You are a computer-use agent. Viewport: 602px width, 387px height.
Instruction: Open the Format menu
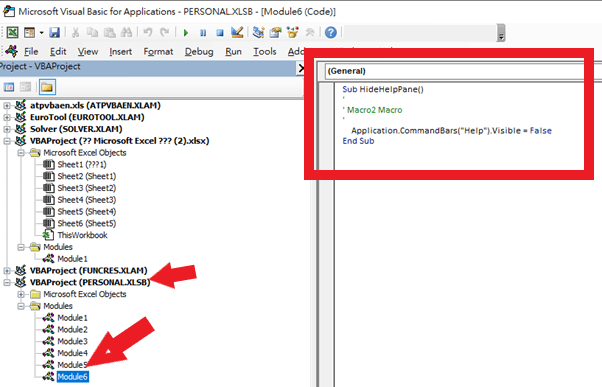pos(158,51)
